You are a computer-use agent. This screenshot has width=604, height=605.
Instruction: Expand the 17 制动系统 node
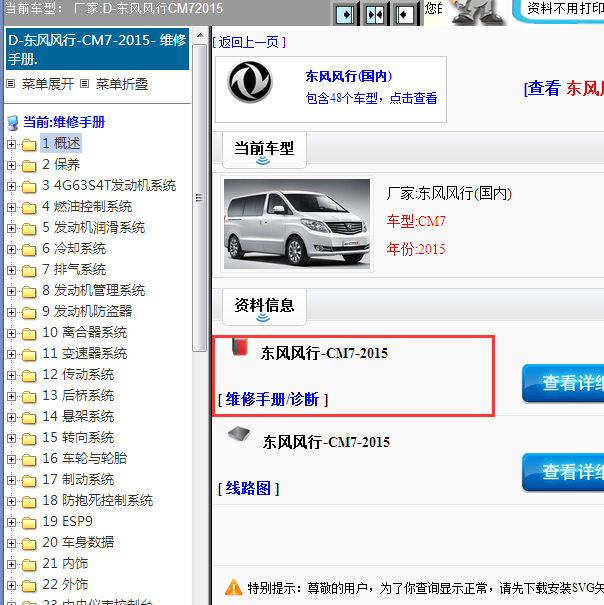(x=11, y=480)
